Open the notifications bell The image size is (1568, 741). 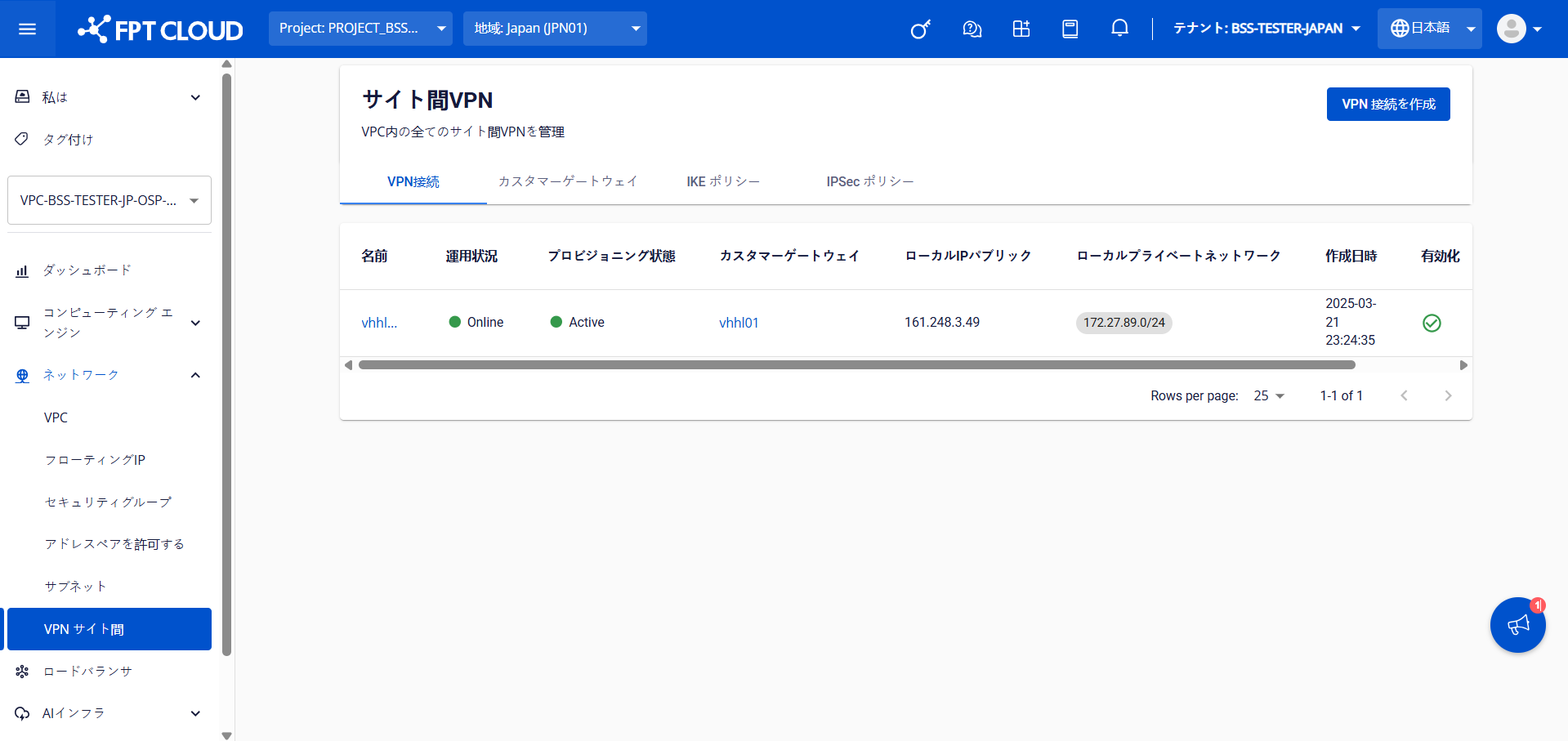[1120, 29]
